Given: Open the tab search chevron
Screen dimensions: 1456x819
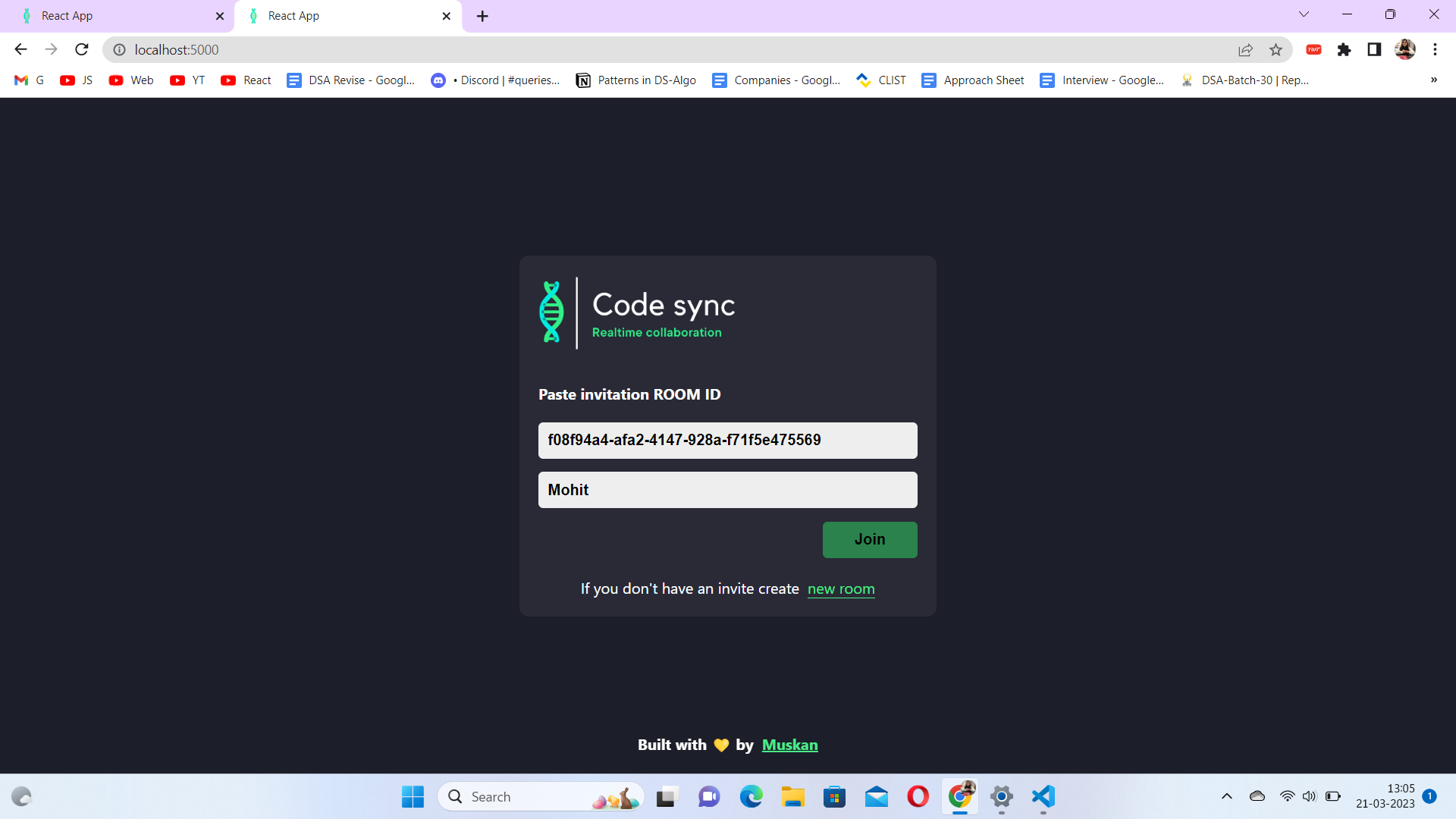Looking at the screenshot, I should point(1304,14).
